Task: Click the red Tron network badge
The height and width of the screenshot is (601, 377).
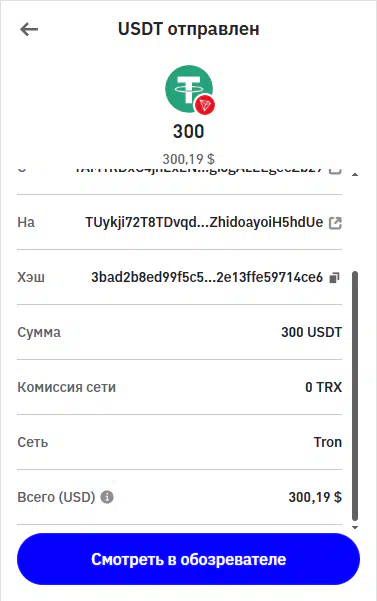Action: [x=205, y=104]
